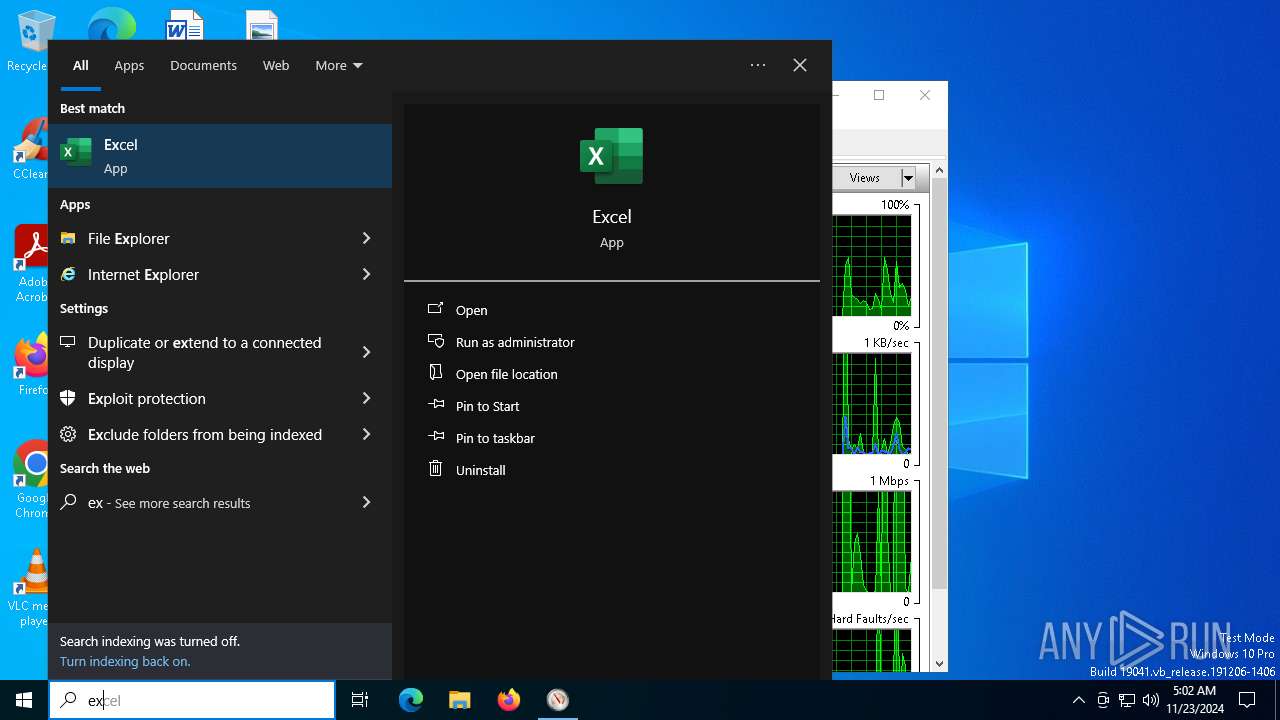Viewport: 1280px width, 720px height.
Task: Open the Resource Monitor taskbar icon
Action: (558, 700)
